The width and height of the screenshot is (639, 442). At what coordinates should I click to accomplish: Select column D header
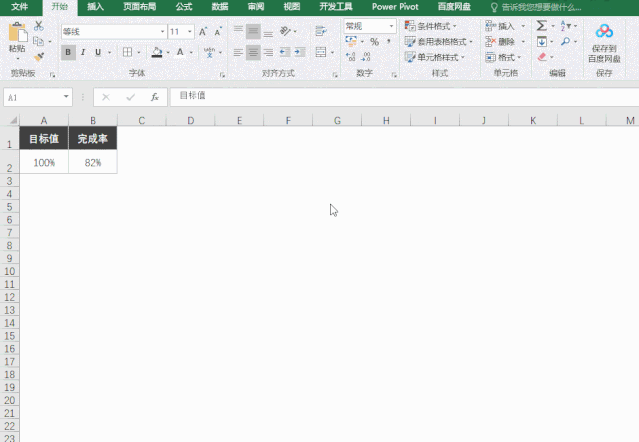190,120
